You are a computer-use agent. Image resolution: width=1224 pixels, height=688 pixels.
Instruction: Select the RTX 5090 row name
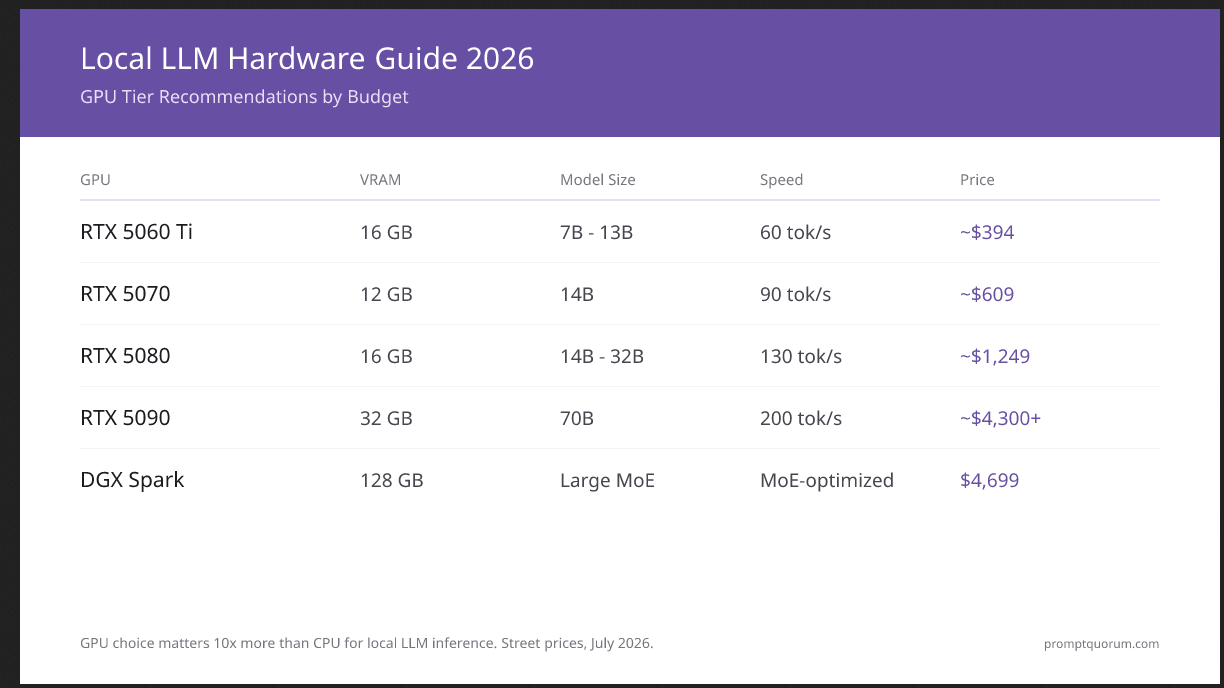(125, 418)
